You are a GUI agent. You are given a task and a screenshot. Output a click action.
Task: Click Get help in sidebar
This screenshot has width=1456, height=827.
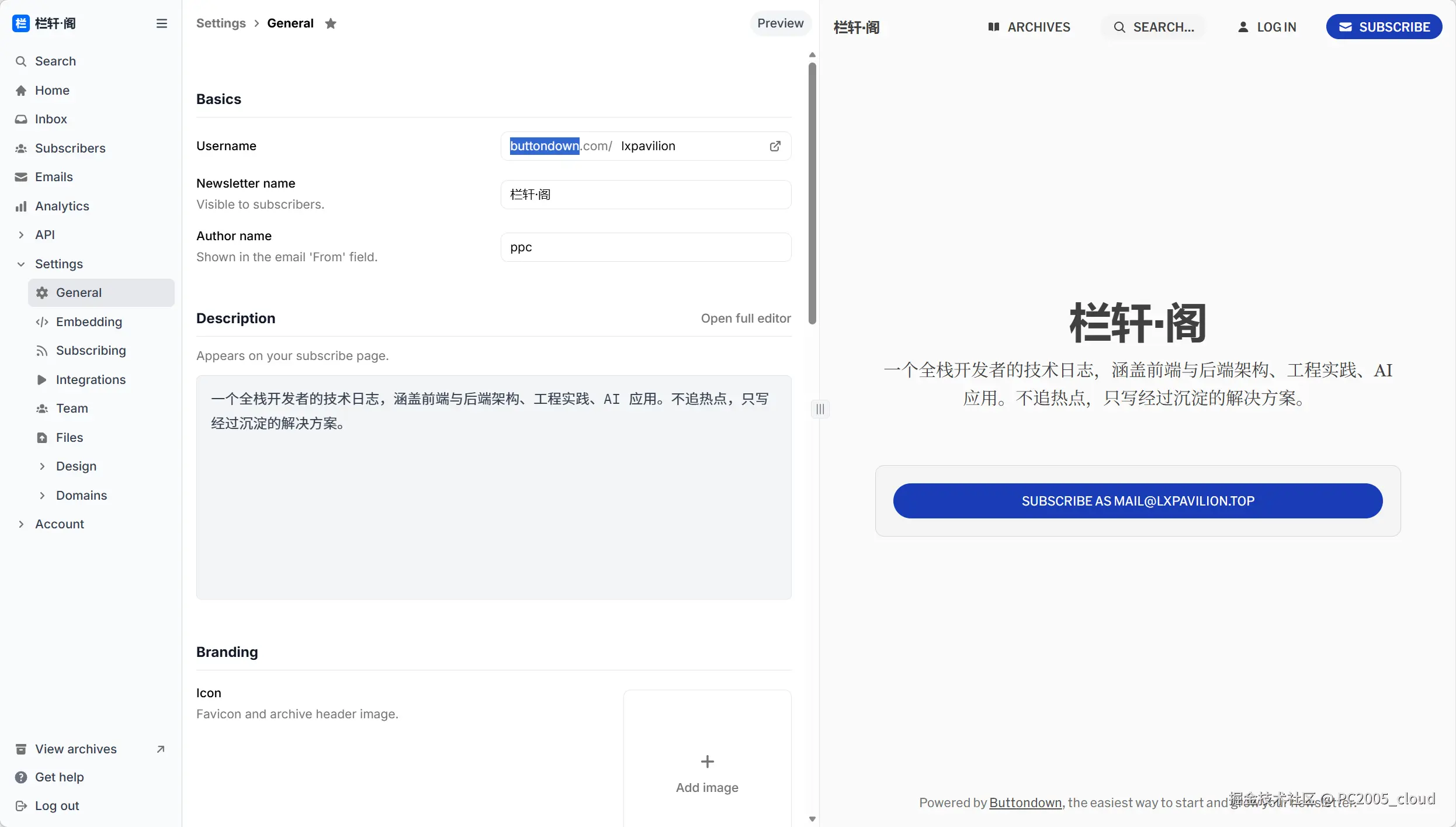coord(60,777)
